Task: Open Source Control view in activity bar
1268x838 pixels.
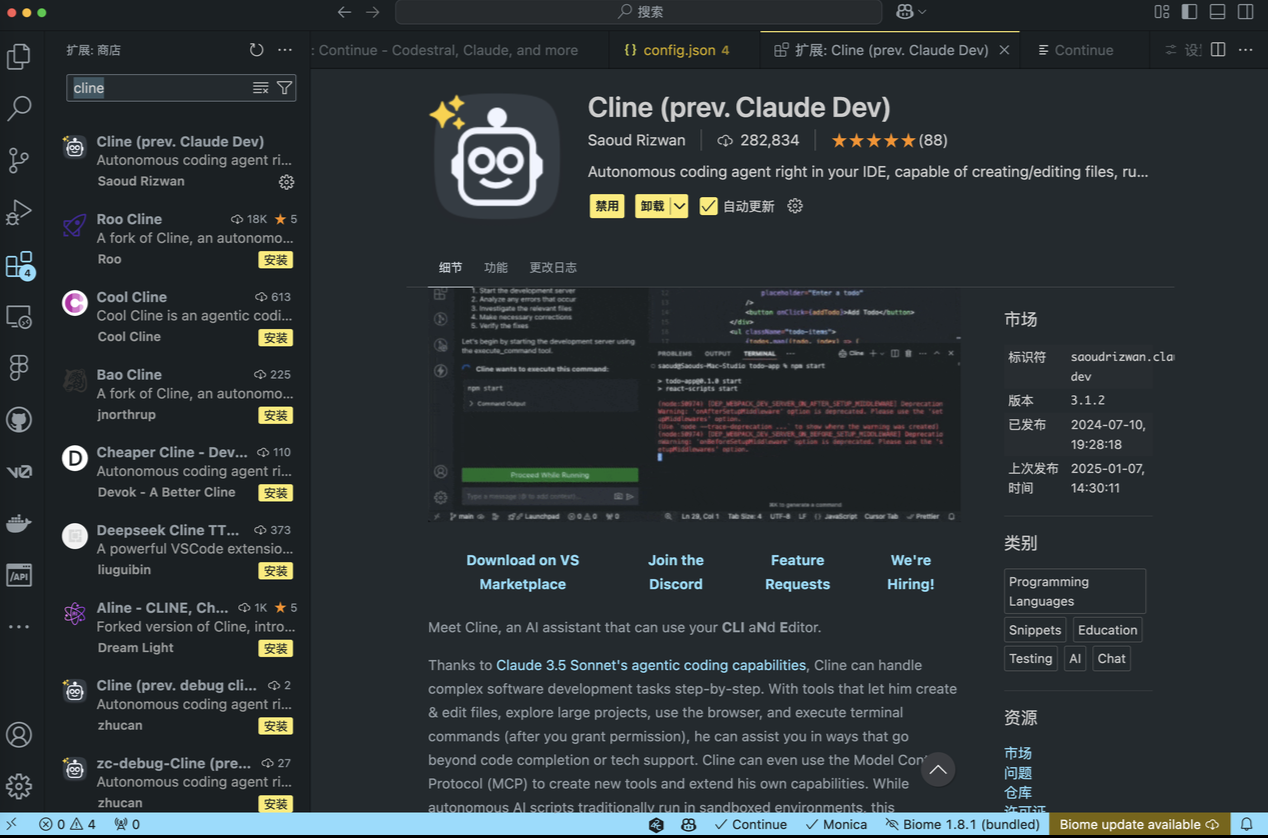Action: 19,160
